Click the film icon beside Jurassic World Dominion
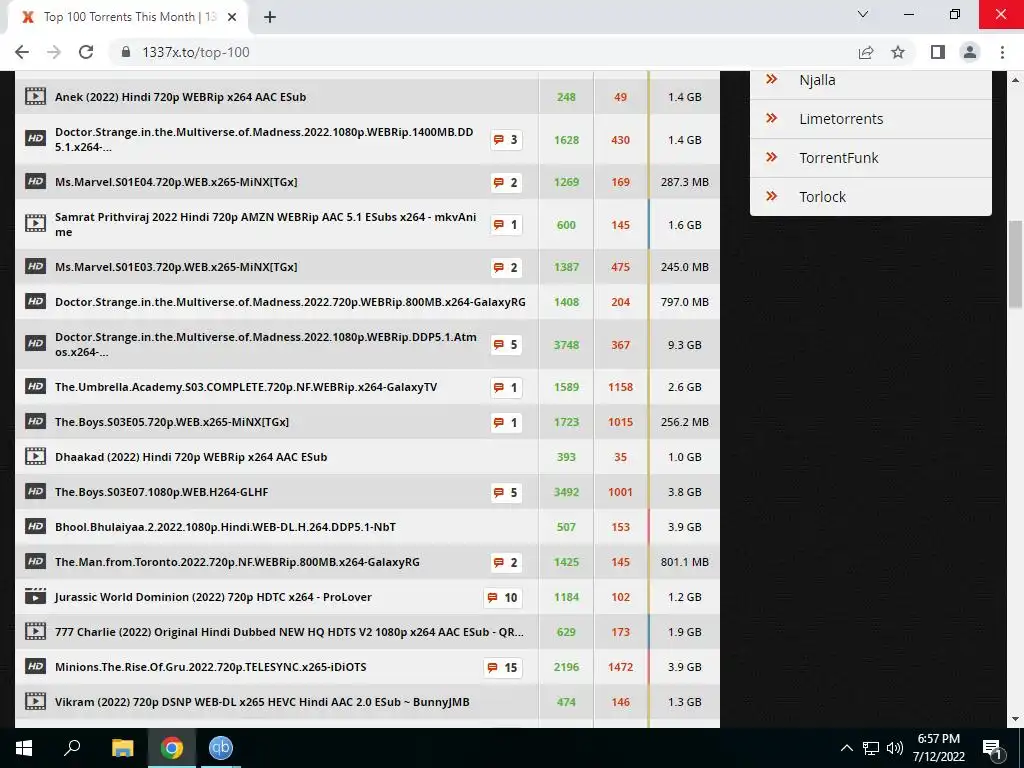 [35, 596]
